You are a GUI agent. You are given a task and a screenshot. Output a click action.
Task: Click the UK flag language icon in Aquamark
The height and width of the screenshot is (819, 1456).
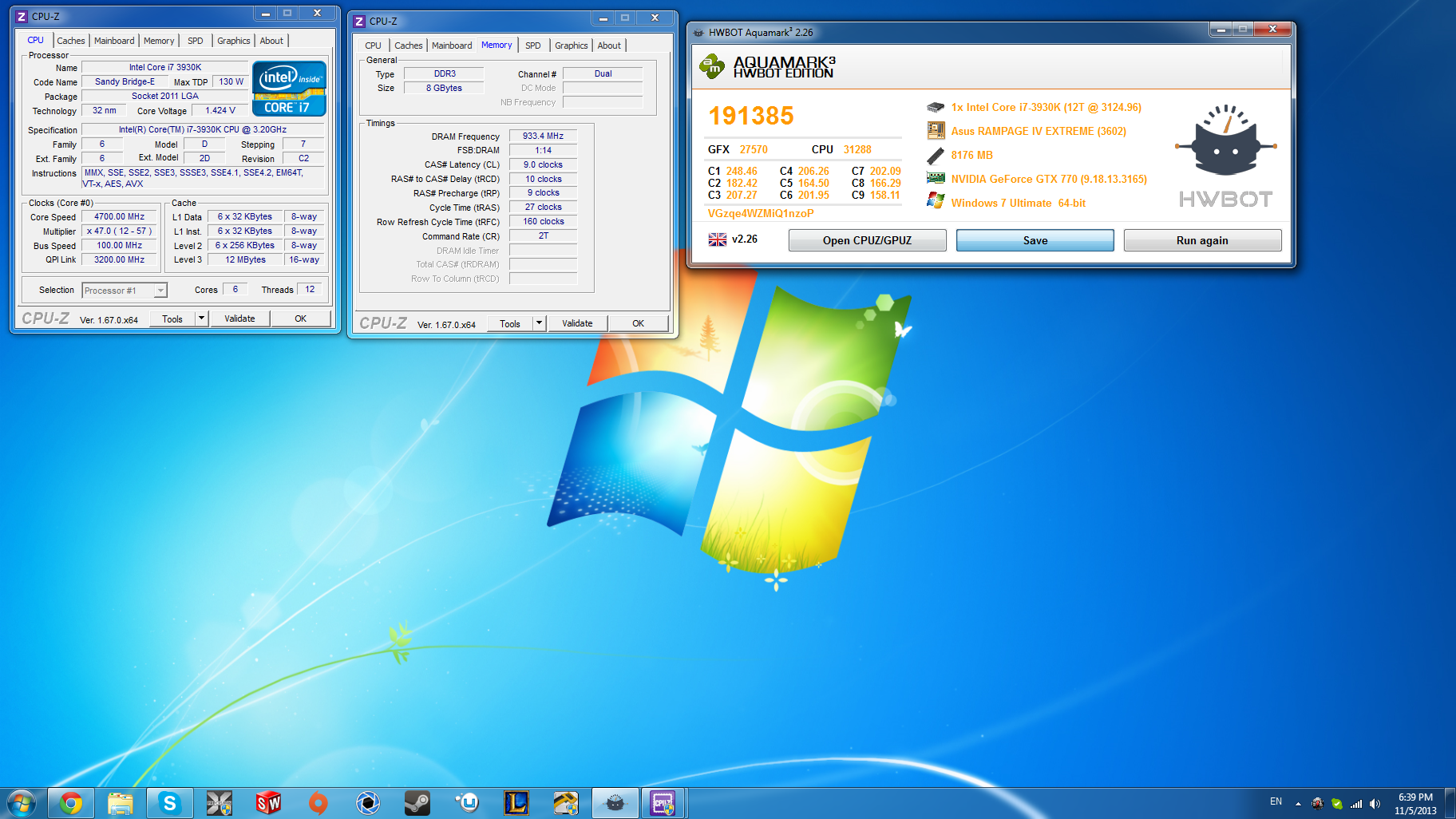pos(718,239)
